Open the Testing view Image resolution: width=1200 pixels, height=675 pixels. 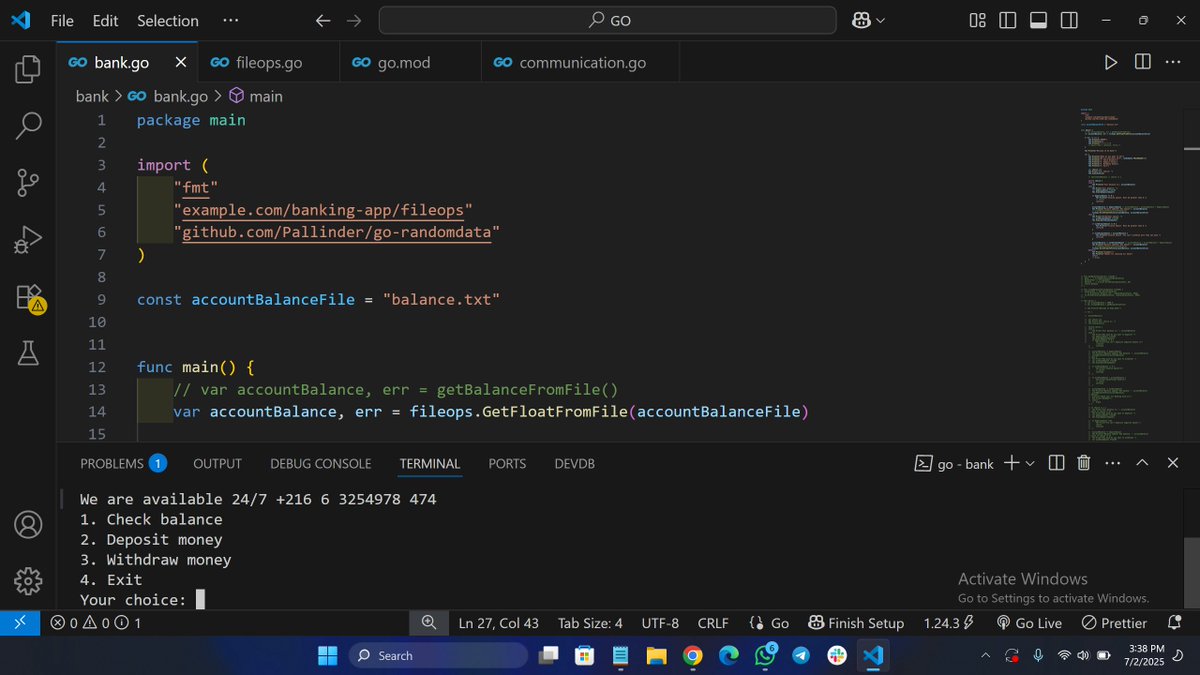27,352
